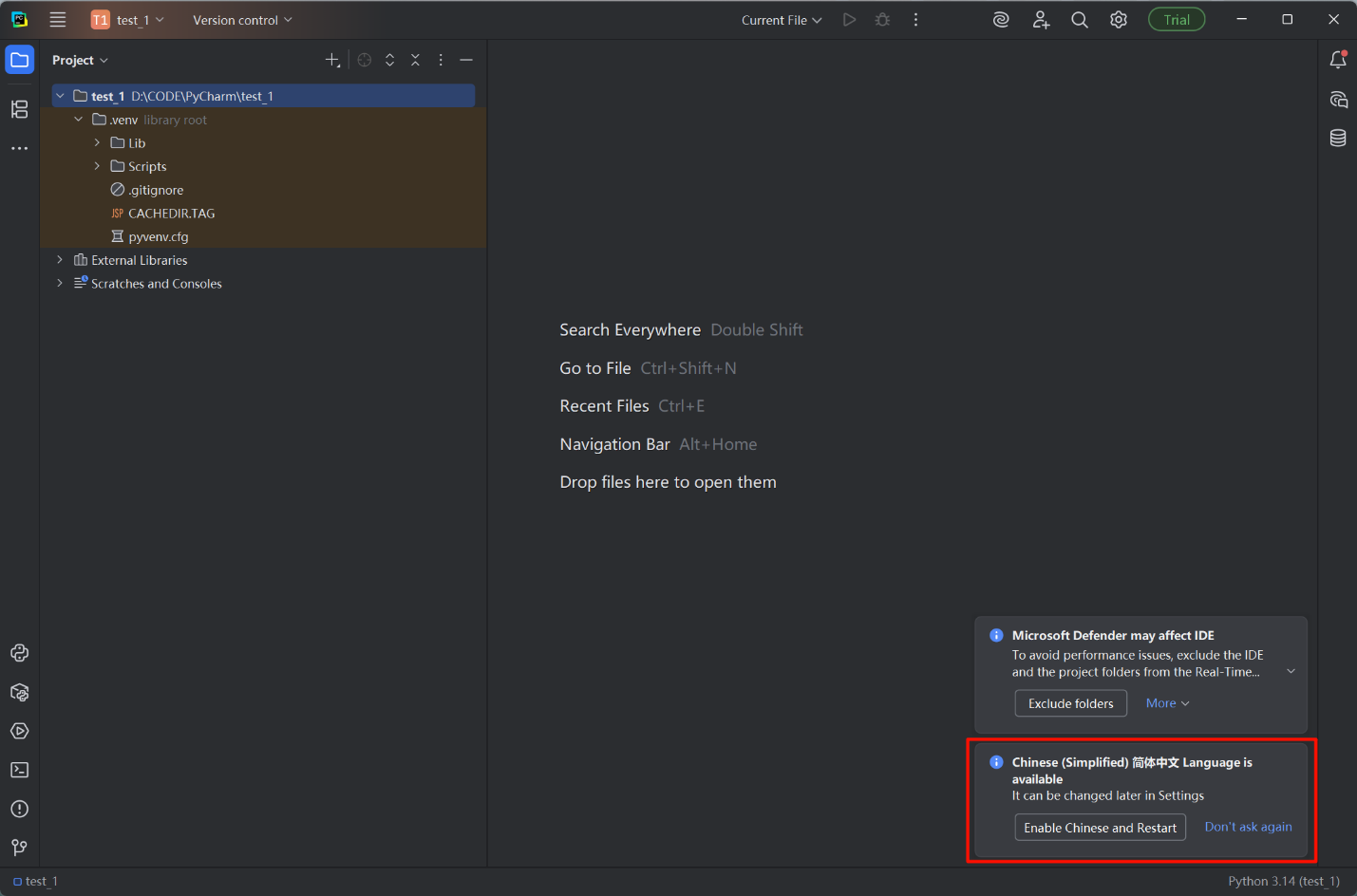This screenshot has height=896, width=1357.
Task: Click test_1 breadcrumb in status bar
Action: tap(36, 882)
